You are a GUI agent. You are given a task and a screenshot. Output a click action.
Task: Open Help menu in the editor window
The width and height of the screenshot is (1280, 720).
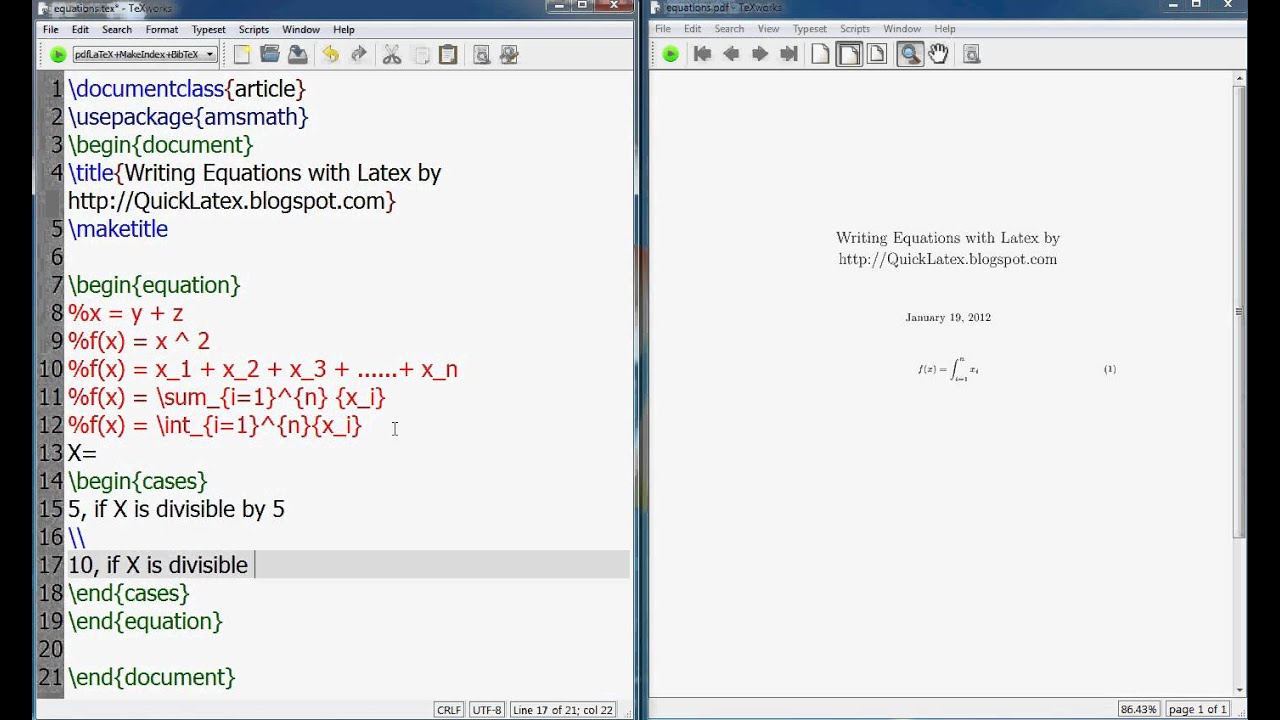click(x=344, y=29)
